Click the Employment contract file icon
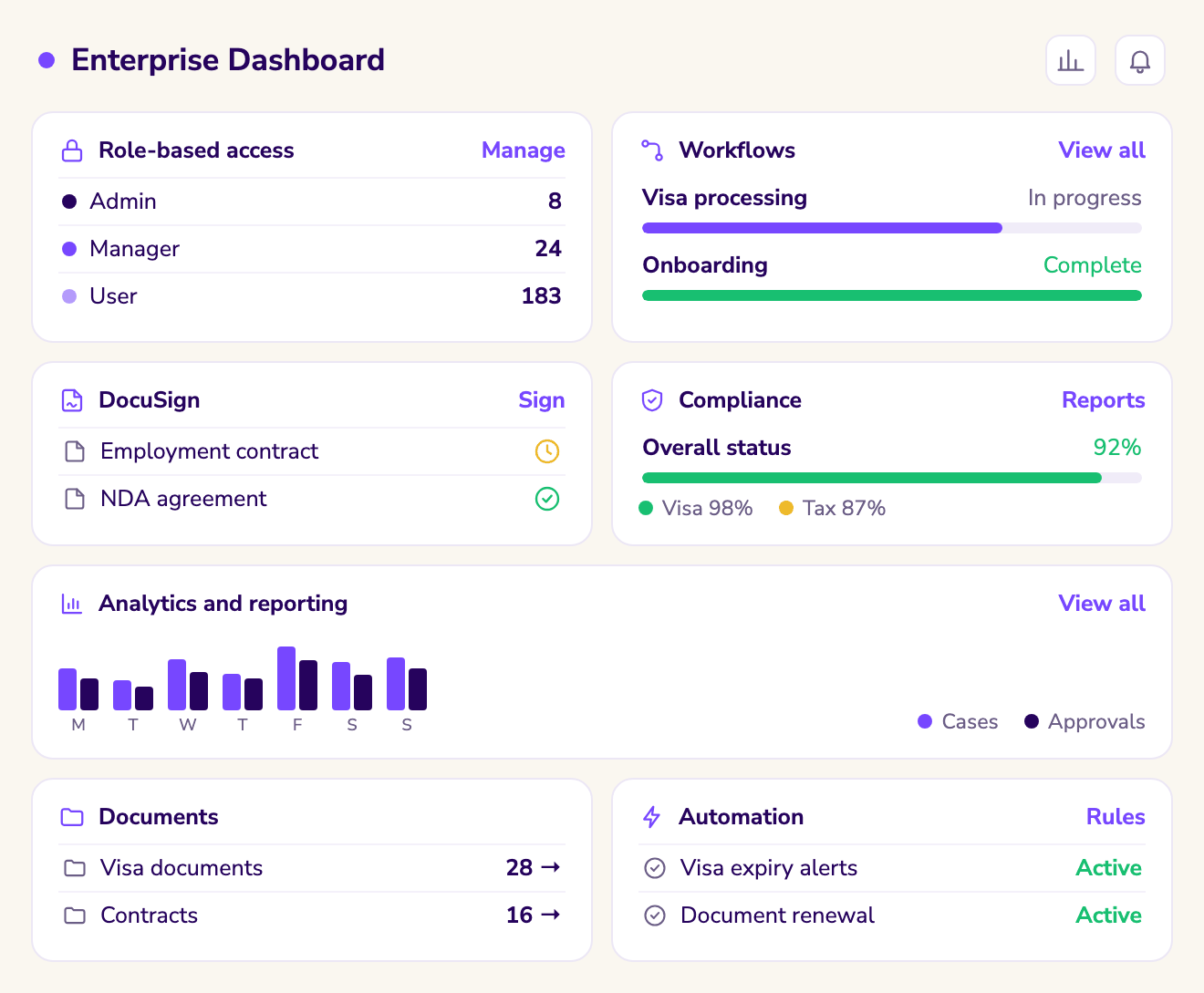Image resolution: width=1204 pixels, height=993 pixels. (x=75, y=451)
